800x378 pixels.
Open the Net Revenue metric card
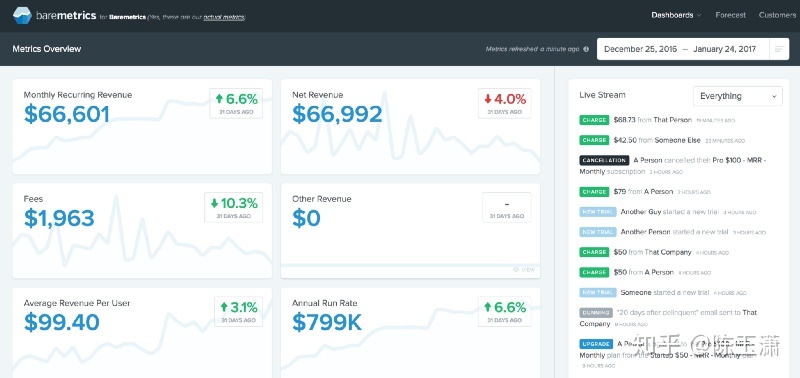coord(410,127)
